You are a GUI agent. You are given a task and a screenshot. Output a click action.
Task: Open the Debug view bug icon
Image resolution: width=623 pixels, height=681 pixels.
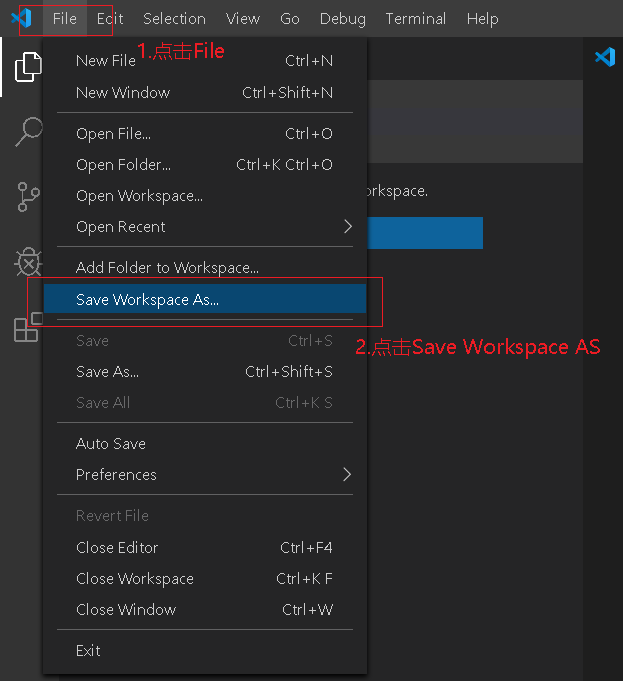[x=28, y=263]
